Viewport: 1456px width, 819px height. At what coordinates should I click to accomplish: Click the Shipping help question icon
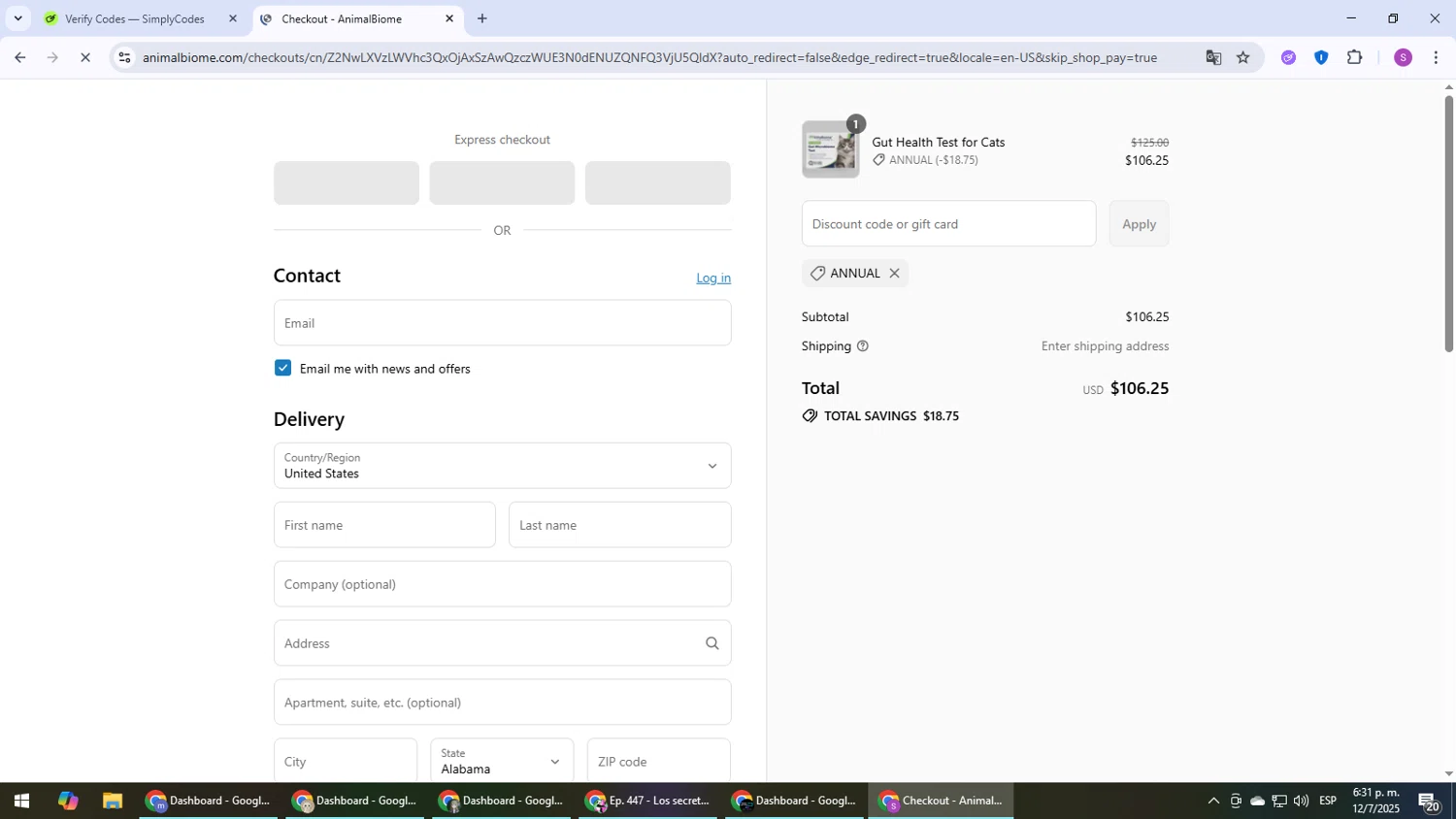point(862,346)
